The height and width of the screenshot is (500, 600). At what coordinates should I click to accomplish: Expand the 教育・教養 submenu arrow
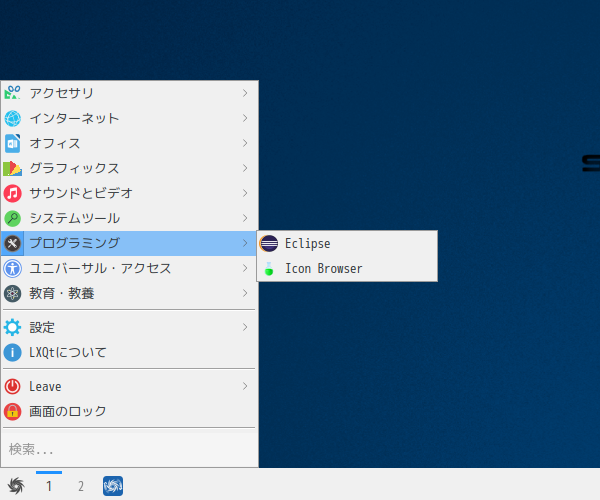[245, 293]
